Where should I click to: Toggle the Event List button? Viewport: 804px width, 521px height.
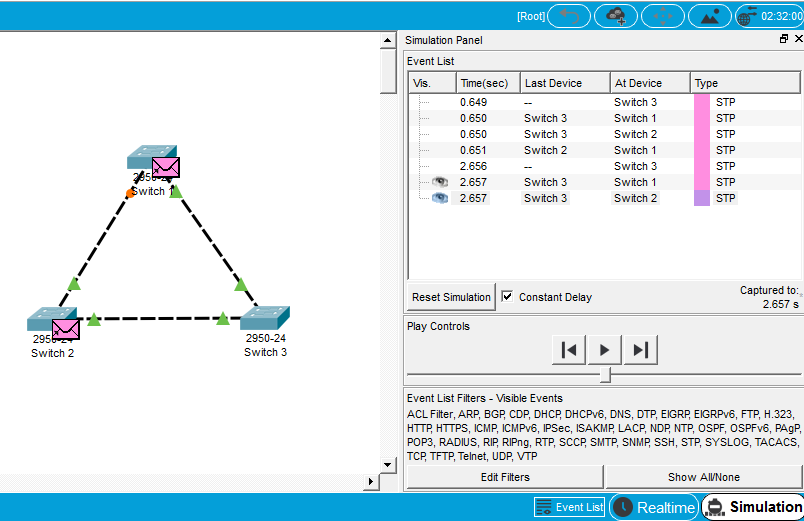pos(569,507)
